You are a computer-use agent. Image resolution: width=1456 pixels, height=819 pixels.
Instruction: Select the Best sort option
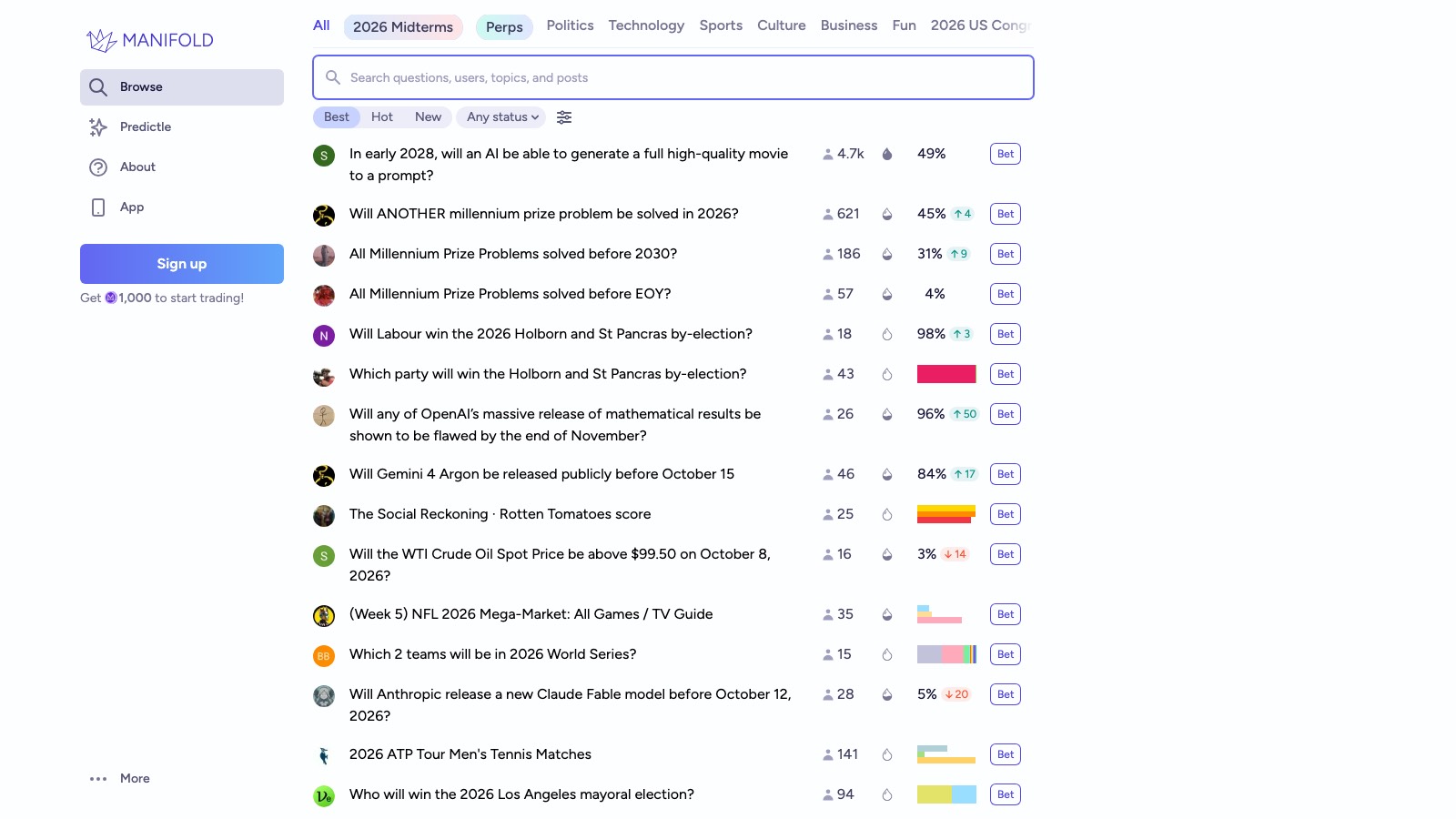click(x=337, y=117)
